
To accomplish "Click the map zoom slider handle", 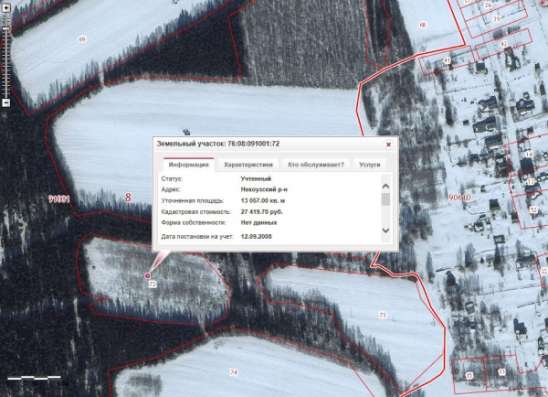I will (6, 28).
